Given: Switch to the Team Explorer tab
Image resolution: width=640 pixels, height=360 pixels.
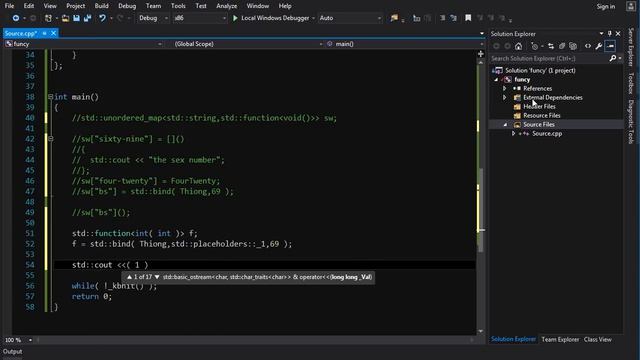Looking at the screenshot, I should [x=560, y=340].
